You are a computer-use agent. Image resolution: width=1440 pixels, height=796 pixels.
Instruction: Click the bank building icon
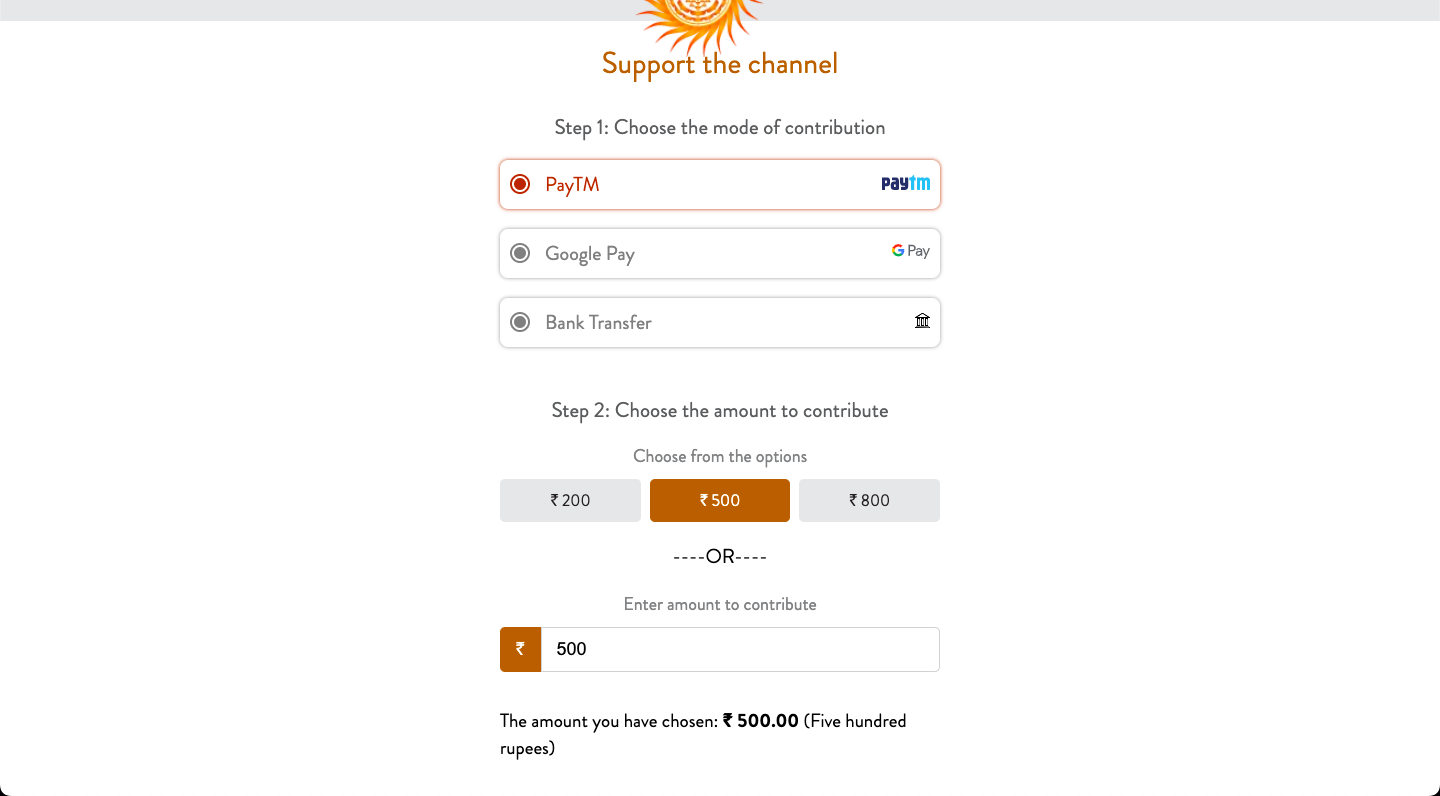[x=922, y=321]
